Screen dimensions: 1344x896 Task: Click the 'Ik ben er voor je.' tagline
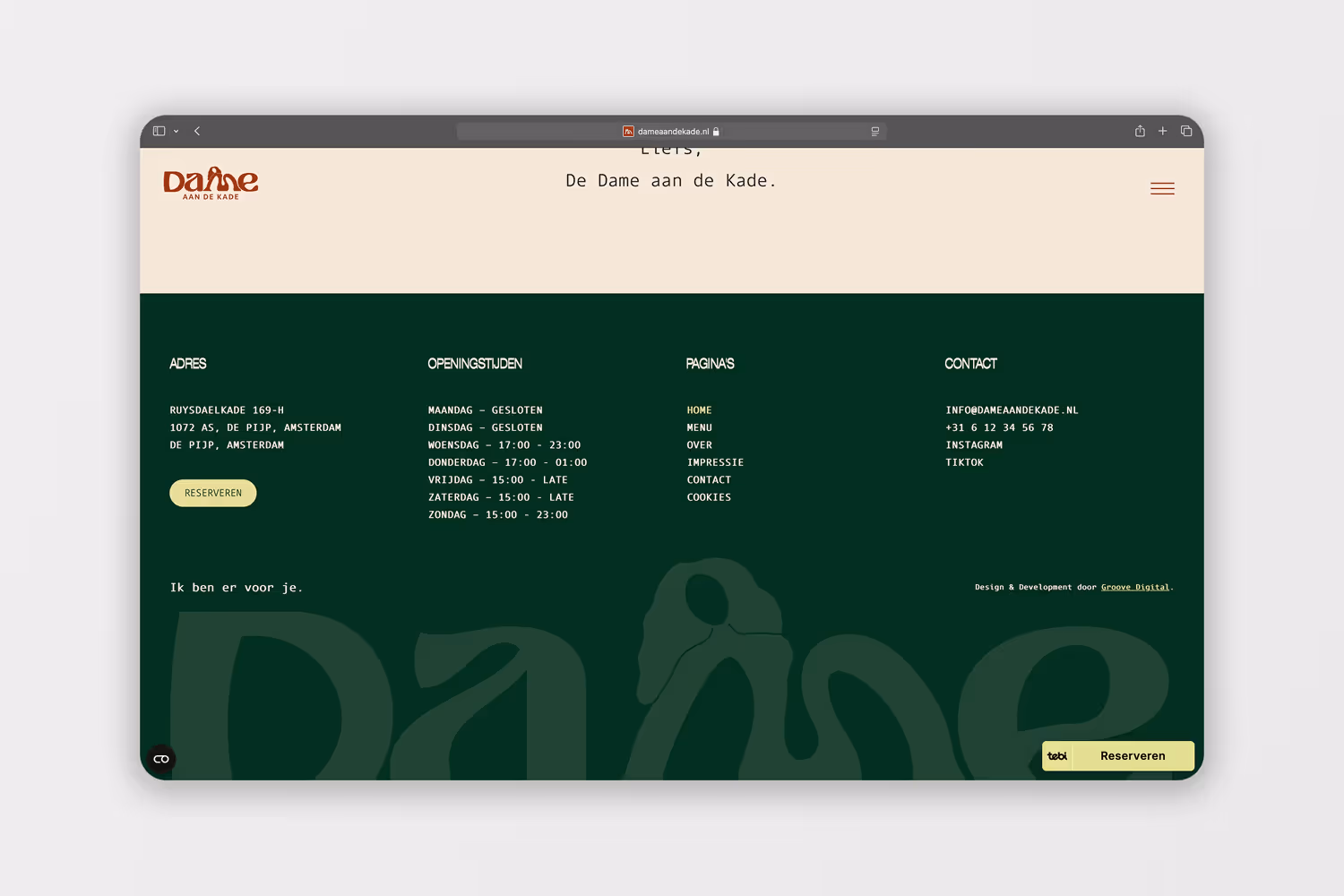point(237,588)
